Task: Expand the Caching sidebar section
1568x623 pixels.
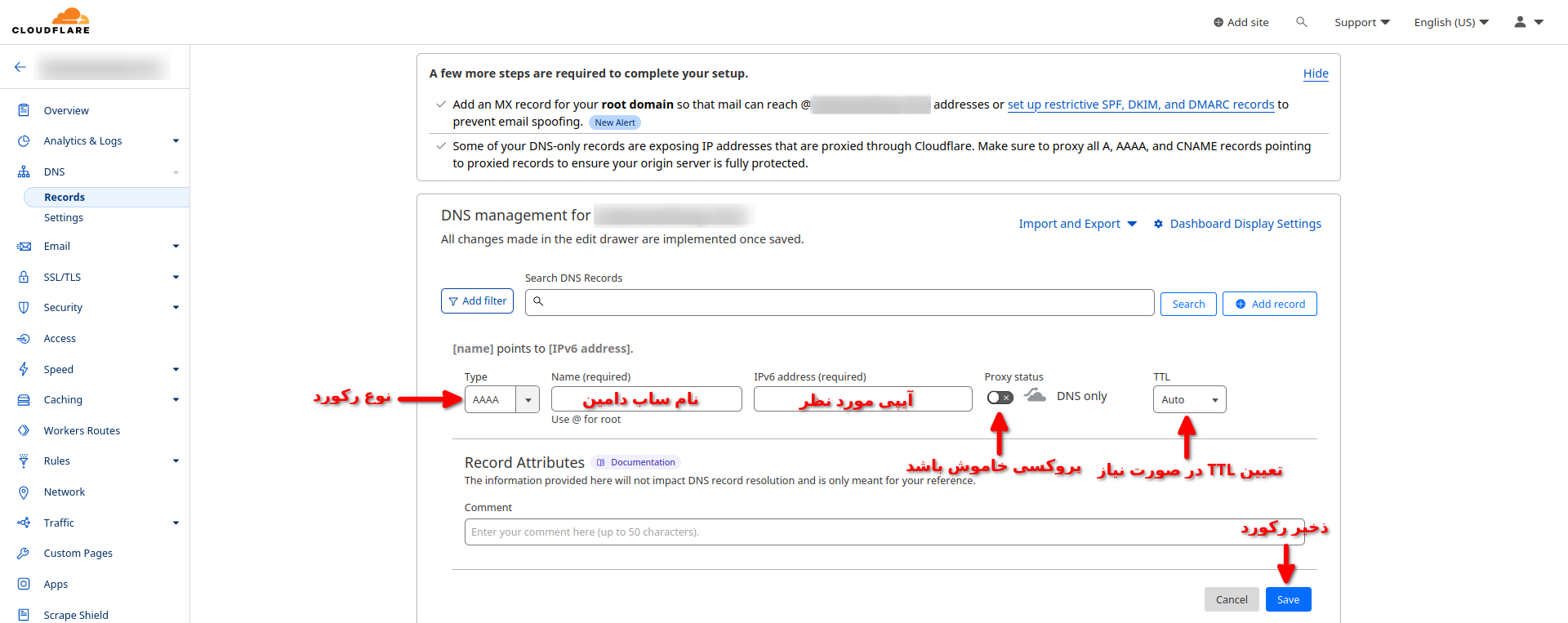Action: [x=176, y=400]
